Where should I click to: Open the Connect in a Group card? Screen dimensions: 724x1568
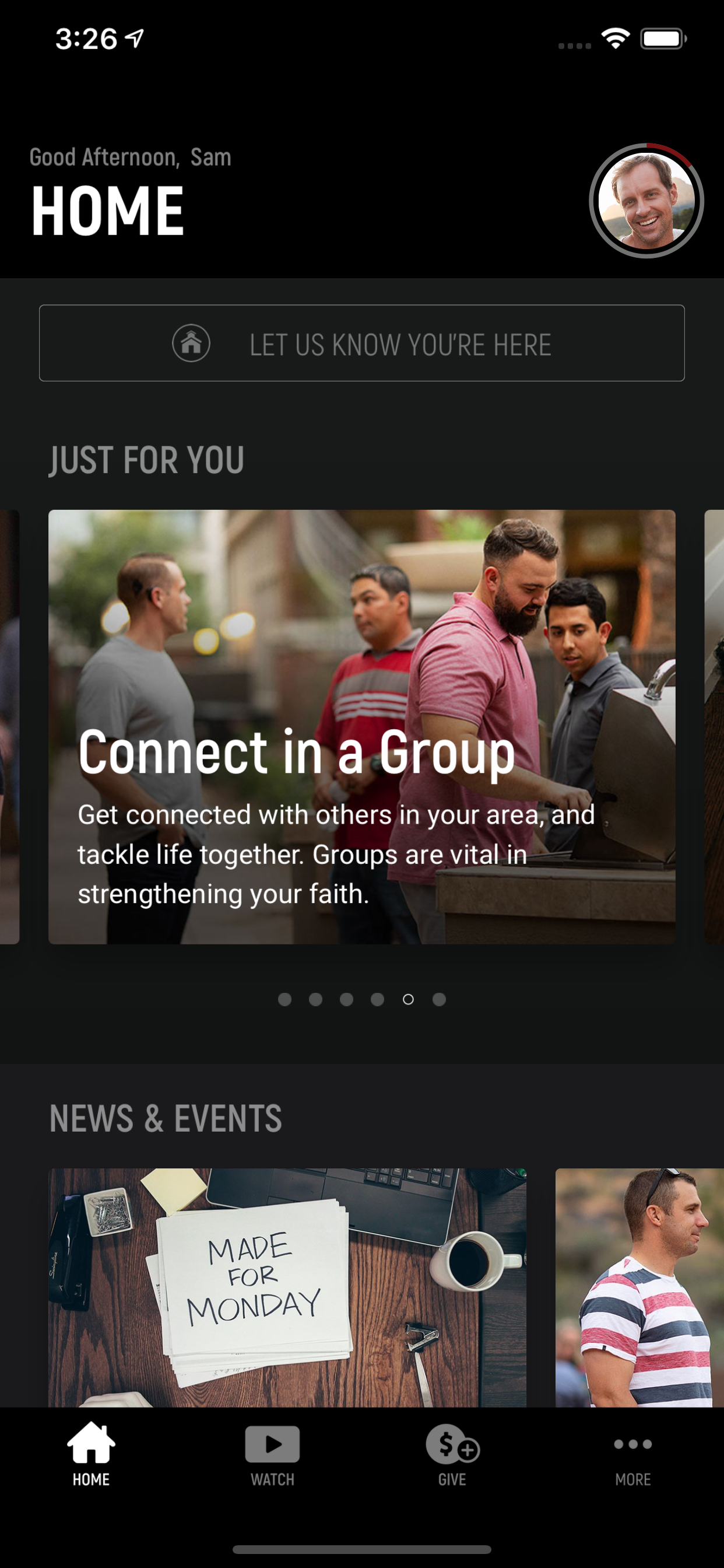click(362, 727)
